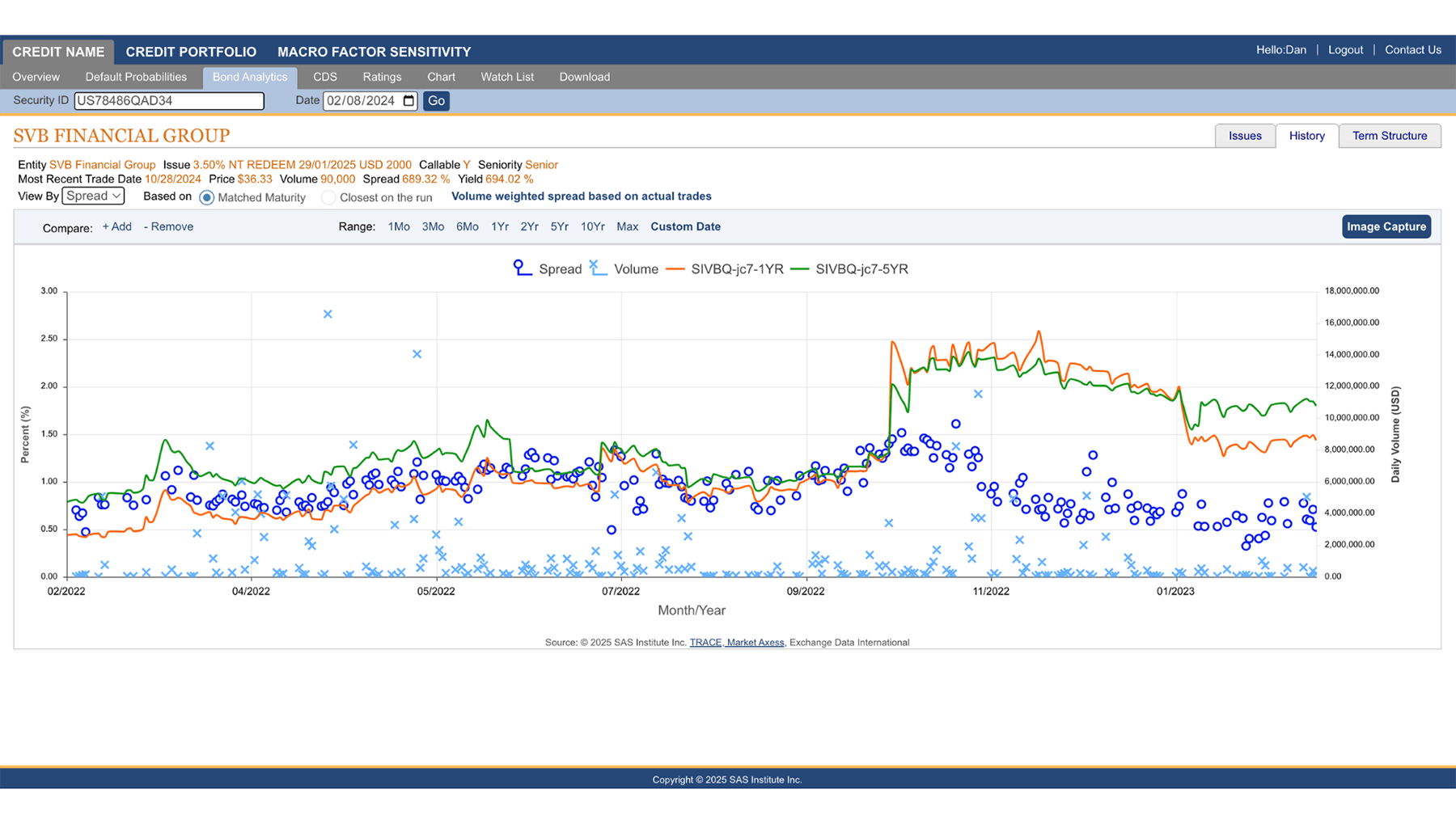Open the TRACE source link
The image size is (1456, 819).
point(705,643)
